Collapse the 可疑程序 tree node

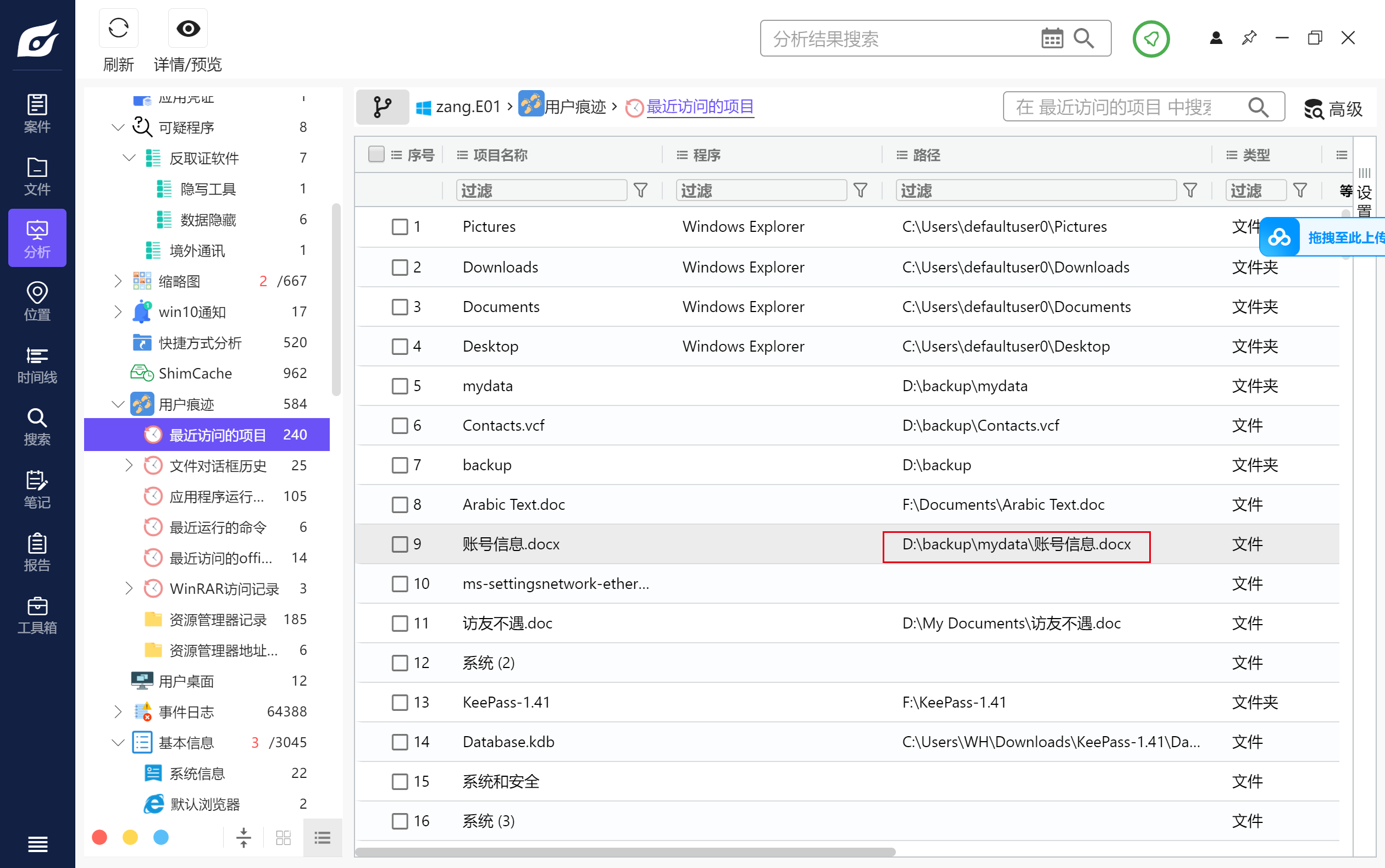tap(118, 127)
